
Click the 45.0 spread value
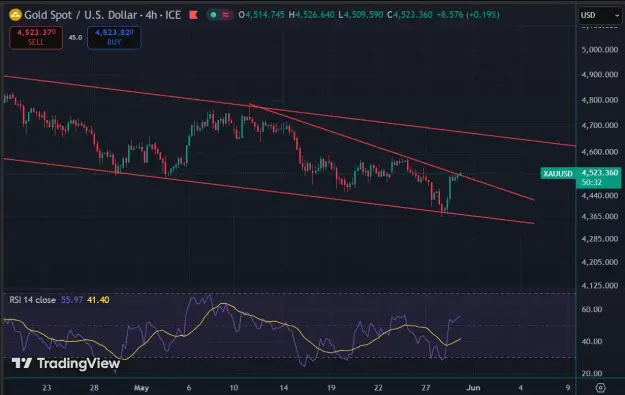pyautogui.click(x=75, y=37)
